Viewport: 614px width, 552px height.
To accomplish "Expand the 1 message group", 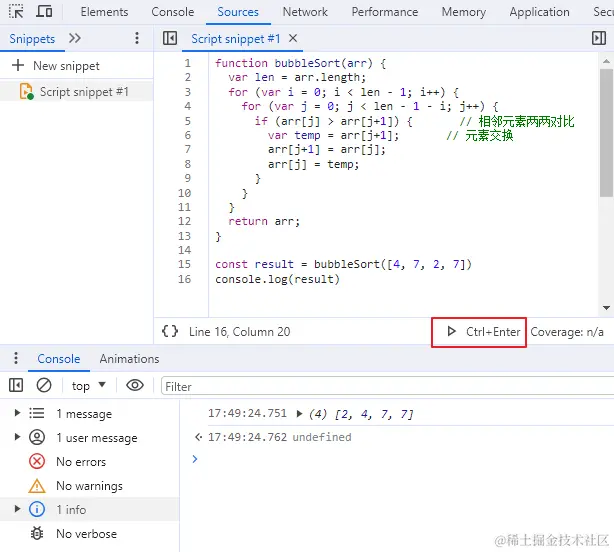I will tap(17, 413).
